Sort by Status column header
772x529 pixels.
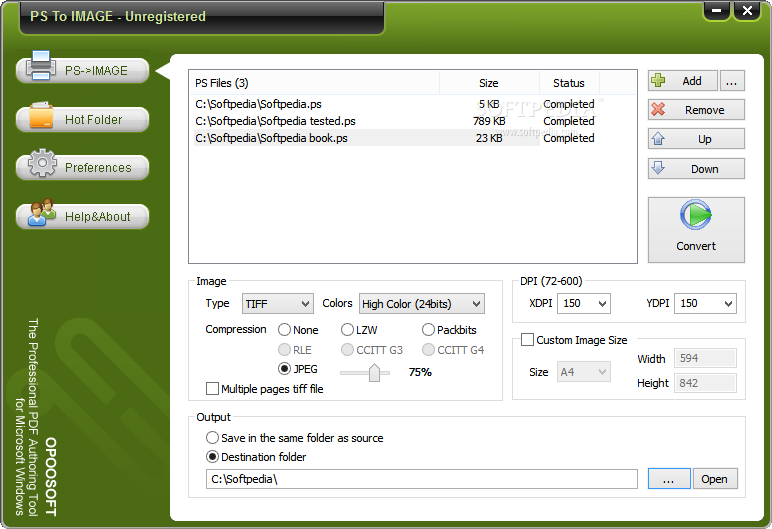click(569, 83)
